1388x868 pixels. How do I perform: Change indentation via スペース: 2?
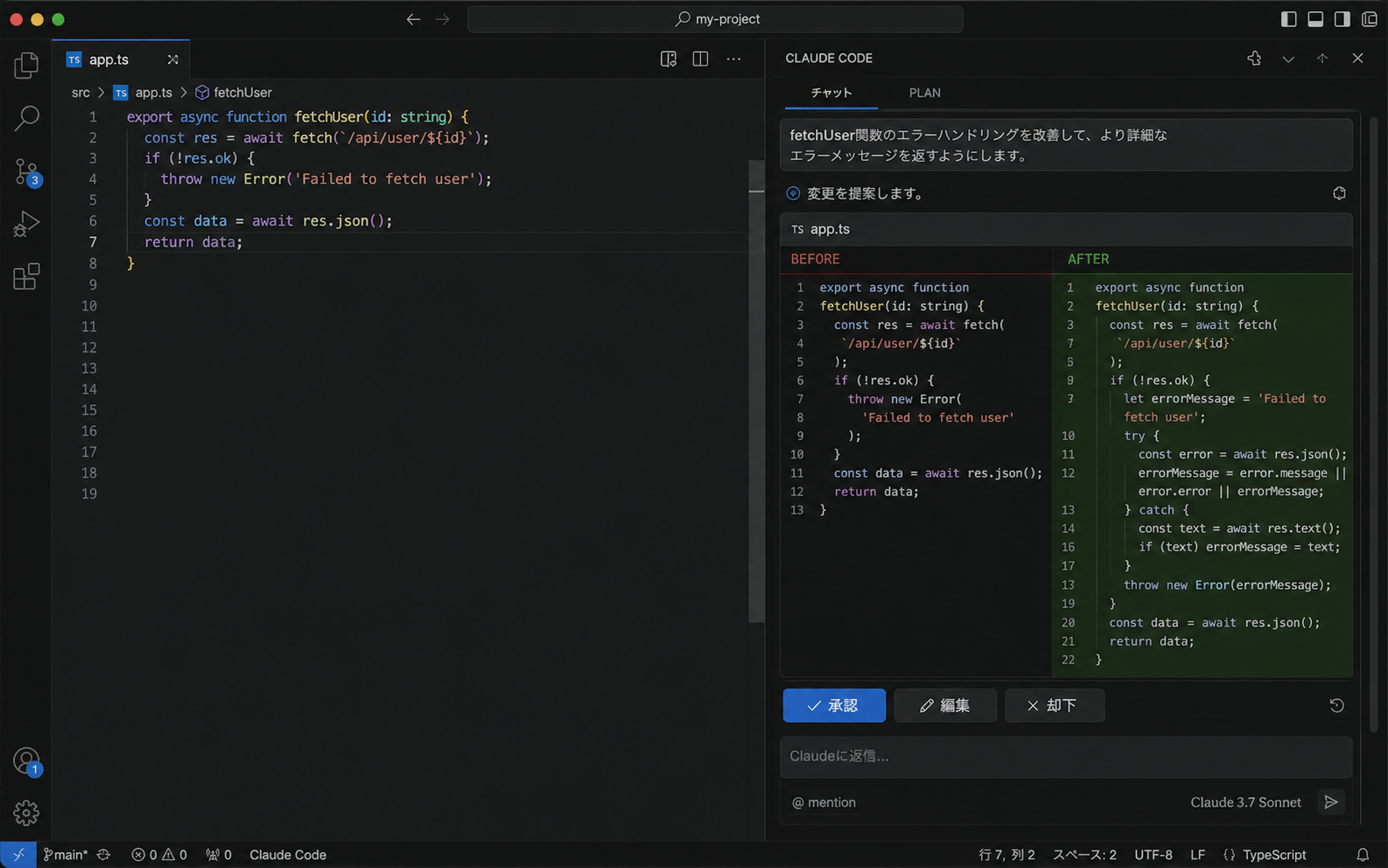(x=1084, y=855)
